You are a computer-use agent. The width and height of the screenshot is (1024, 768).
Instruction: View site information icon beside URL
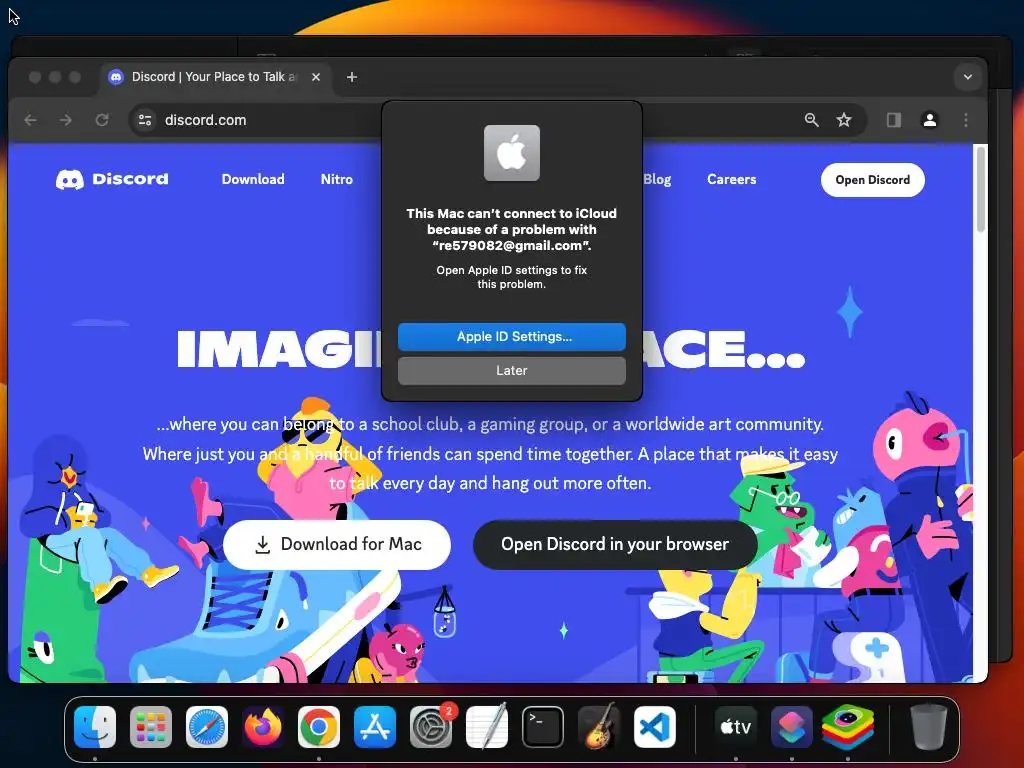(145, 120)
